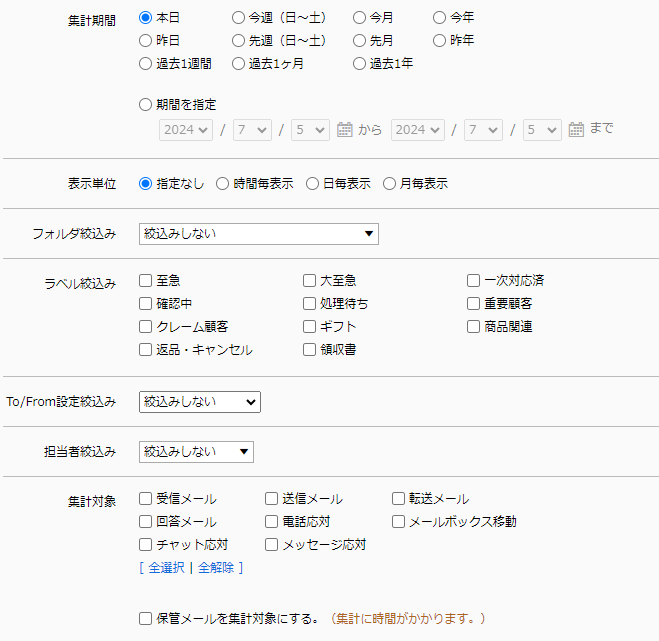Open the フォルダ絞込み dropdown
Image resolution: width=659 pixels, height=641 pixels.
click(258, 234)
